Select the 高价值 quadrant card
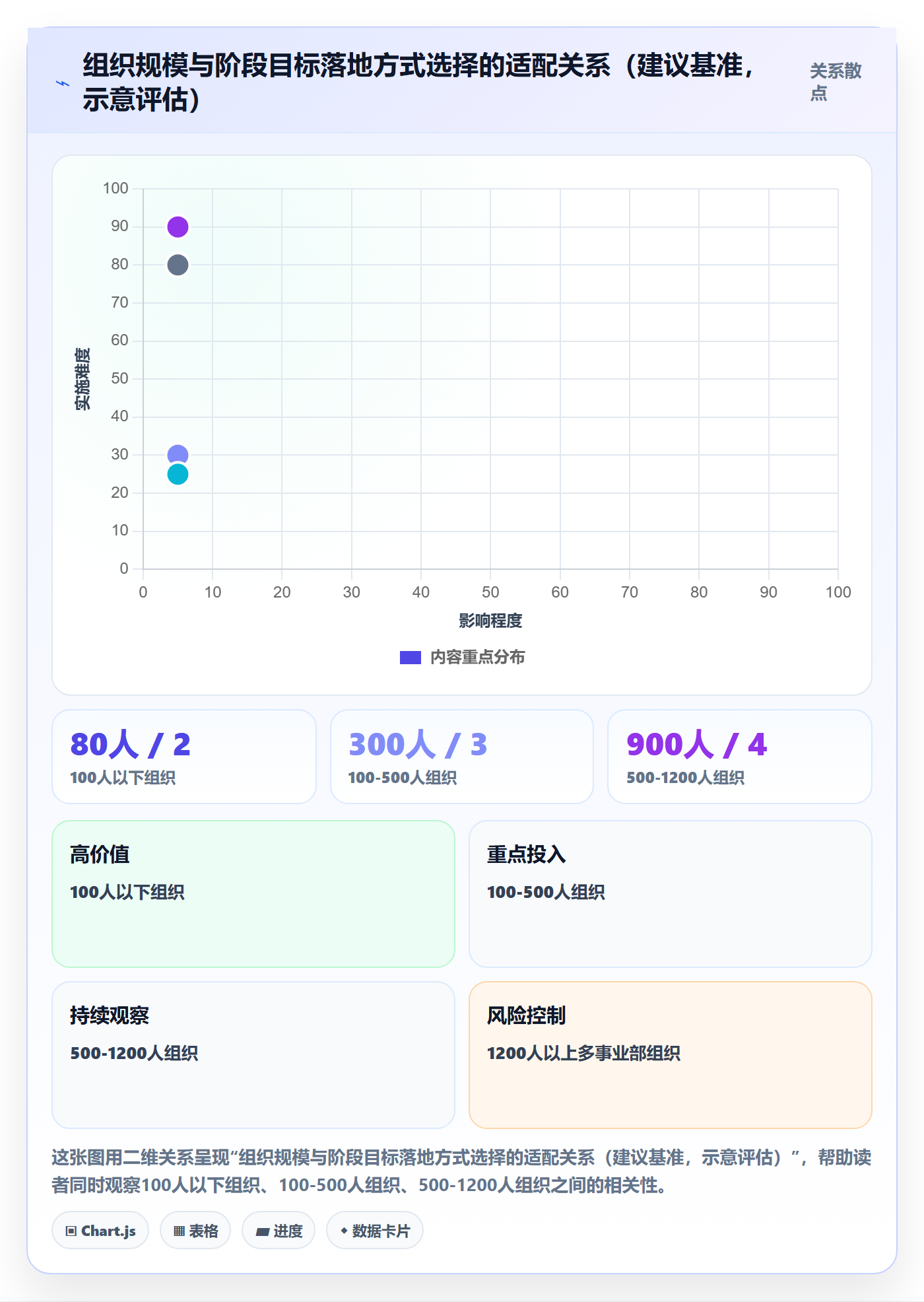Image resolution: width=924 pixels, height=1302 pixels. click(x=253, y=894)
